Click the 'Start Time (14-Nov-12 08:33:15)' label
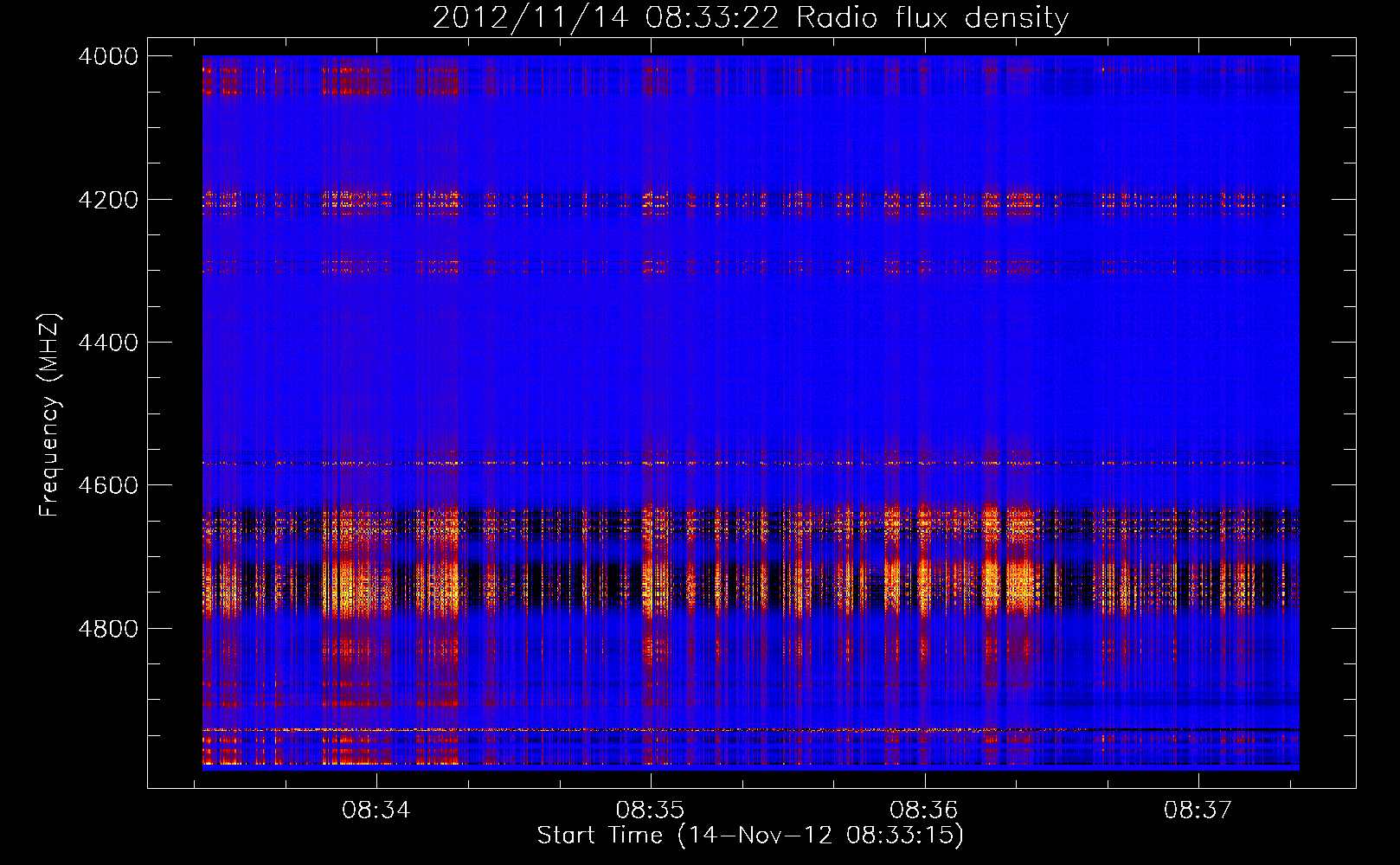 (x=750, y=836)
